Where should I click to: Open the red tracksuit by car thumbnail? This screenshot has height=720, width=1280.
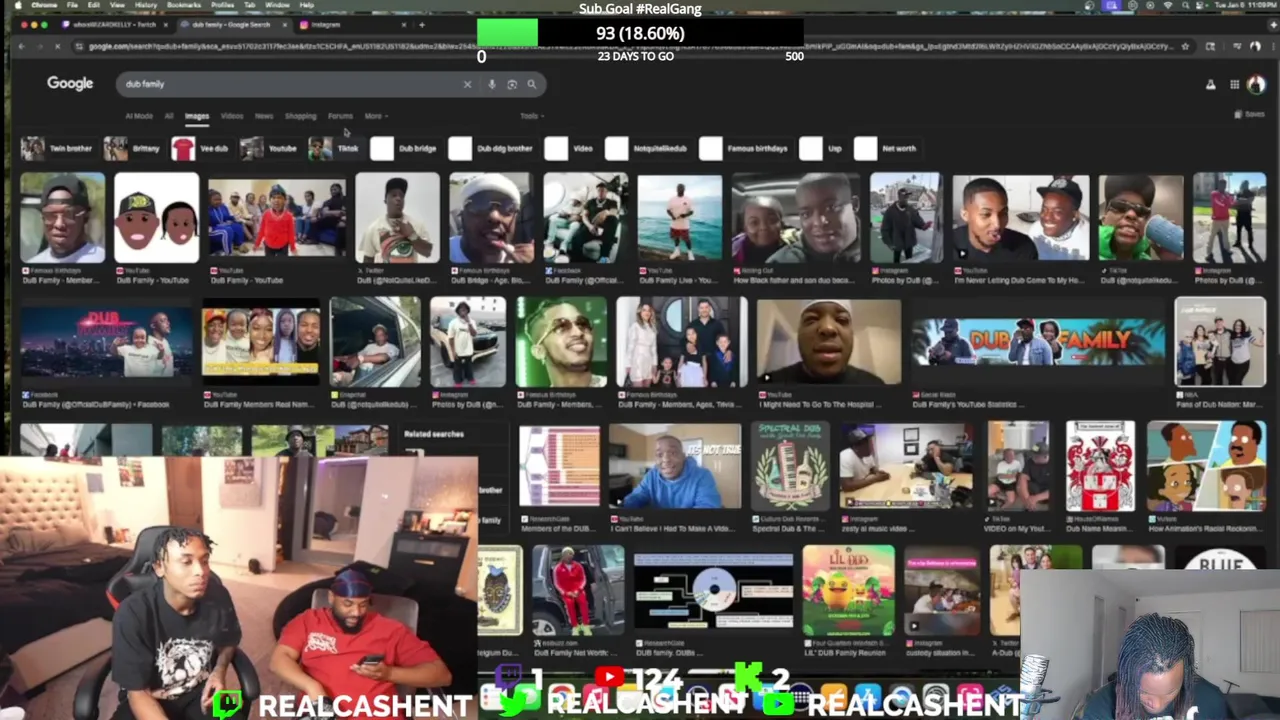[578, 590]
